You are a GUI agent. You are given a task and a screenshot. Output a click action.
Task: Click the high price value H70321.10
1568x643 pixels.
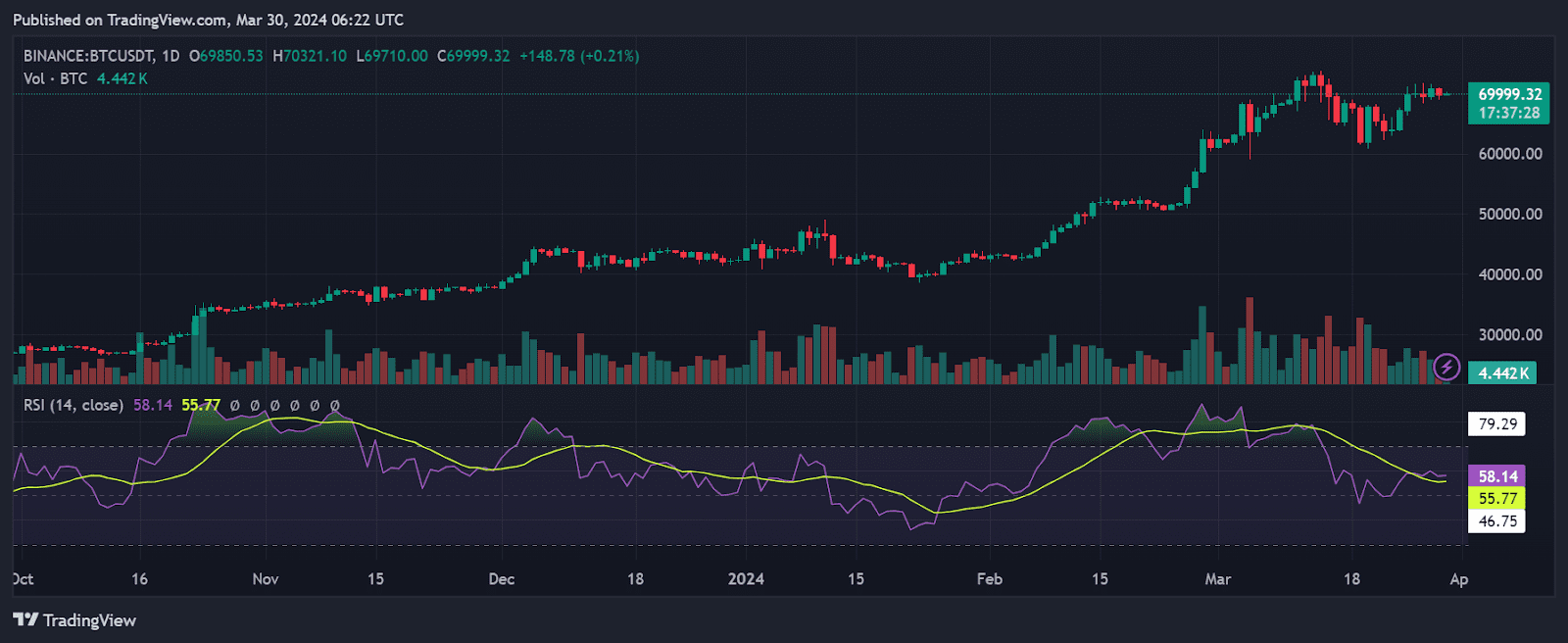[x=310, y=56]
